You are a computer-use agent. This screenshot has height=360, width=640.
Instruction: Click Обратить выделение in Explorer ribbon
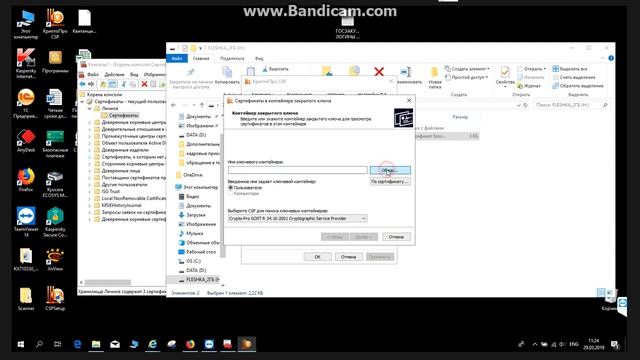(x=578, y=86)
